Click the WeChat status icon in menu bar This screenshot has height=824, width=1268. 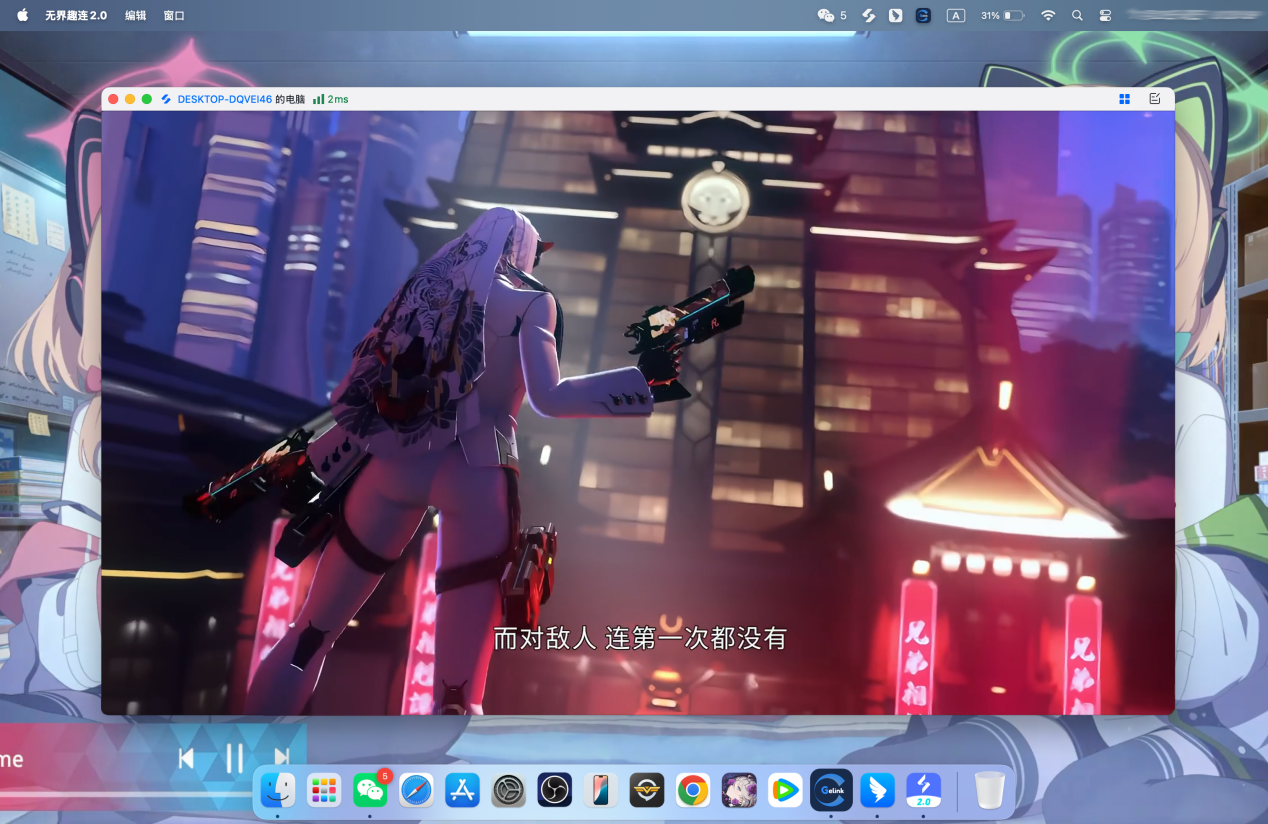826,15
